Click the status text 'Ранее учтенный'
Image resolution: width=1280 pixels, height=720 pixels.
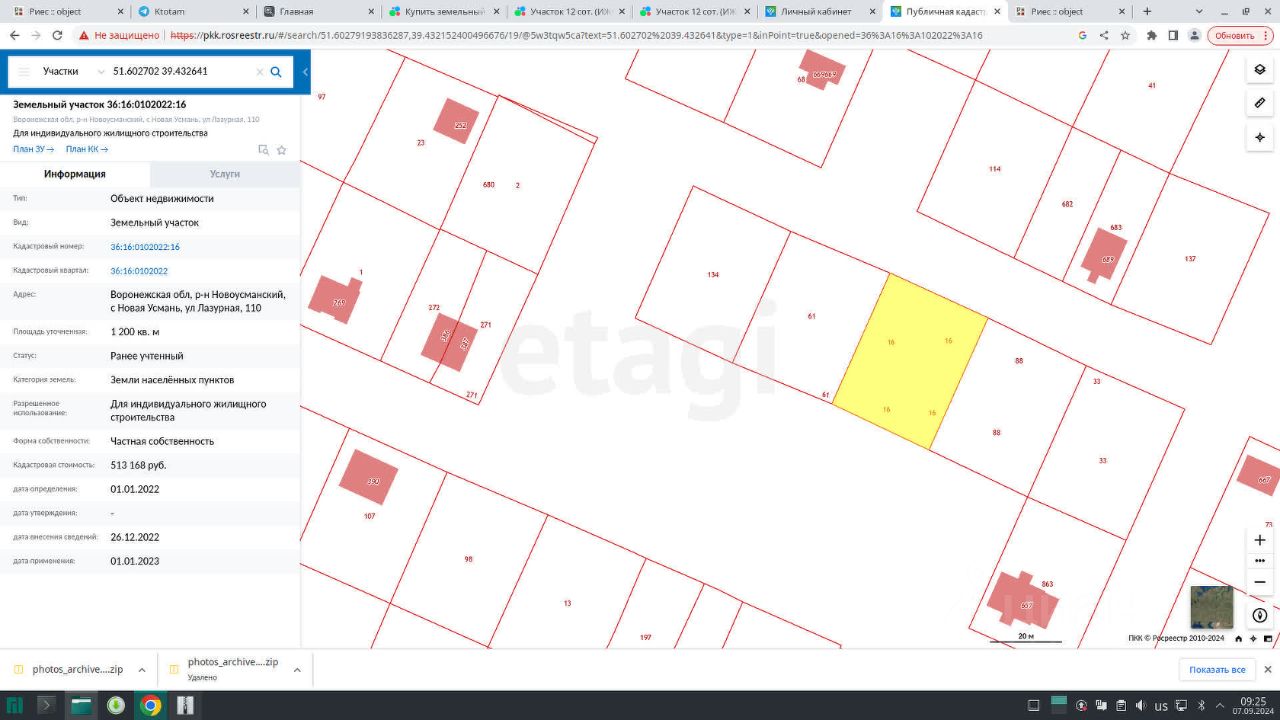tap(147, 356)
